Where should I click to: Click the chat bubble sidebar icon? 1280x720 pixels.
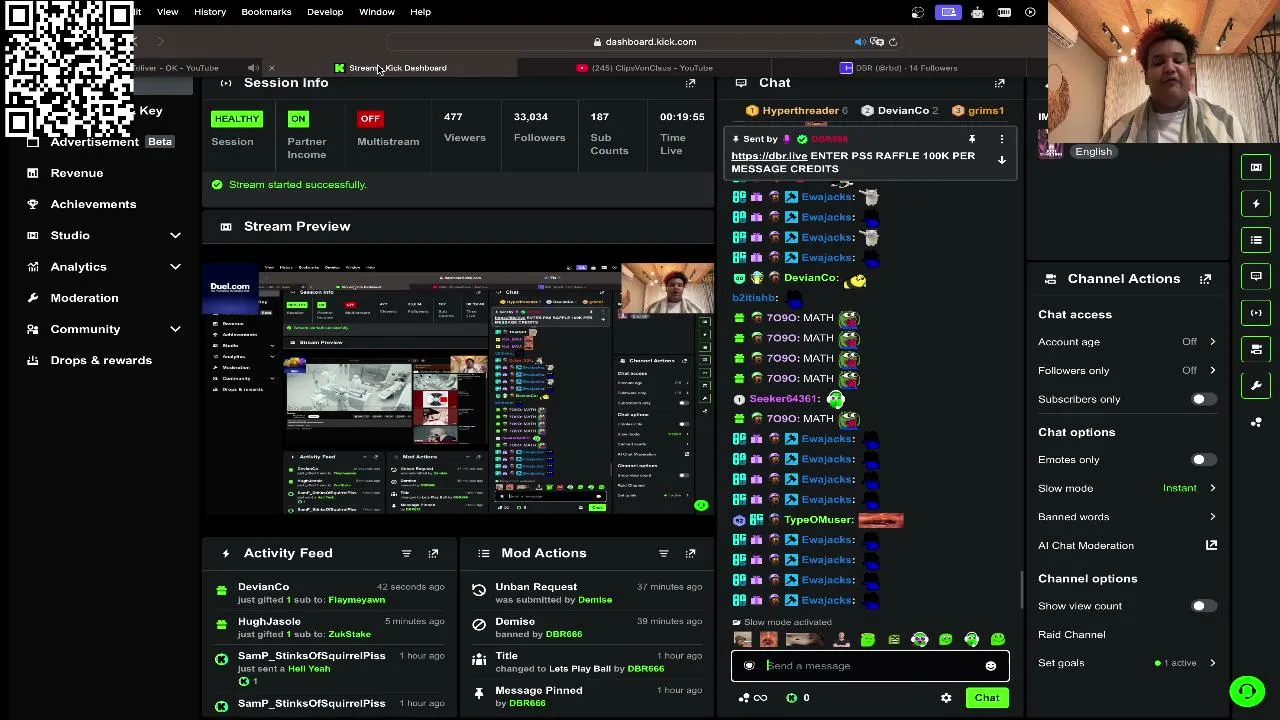[1256, 276]
